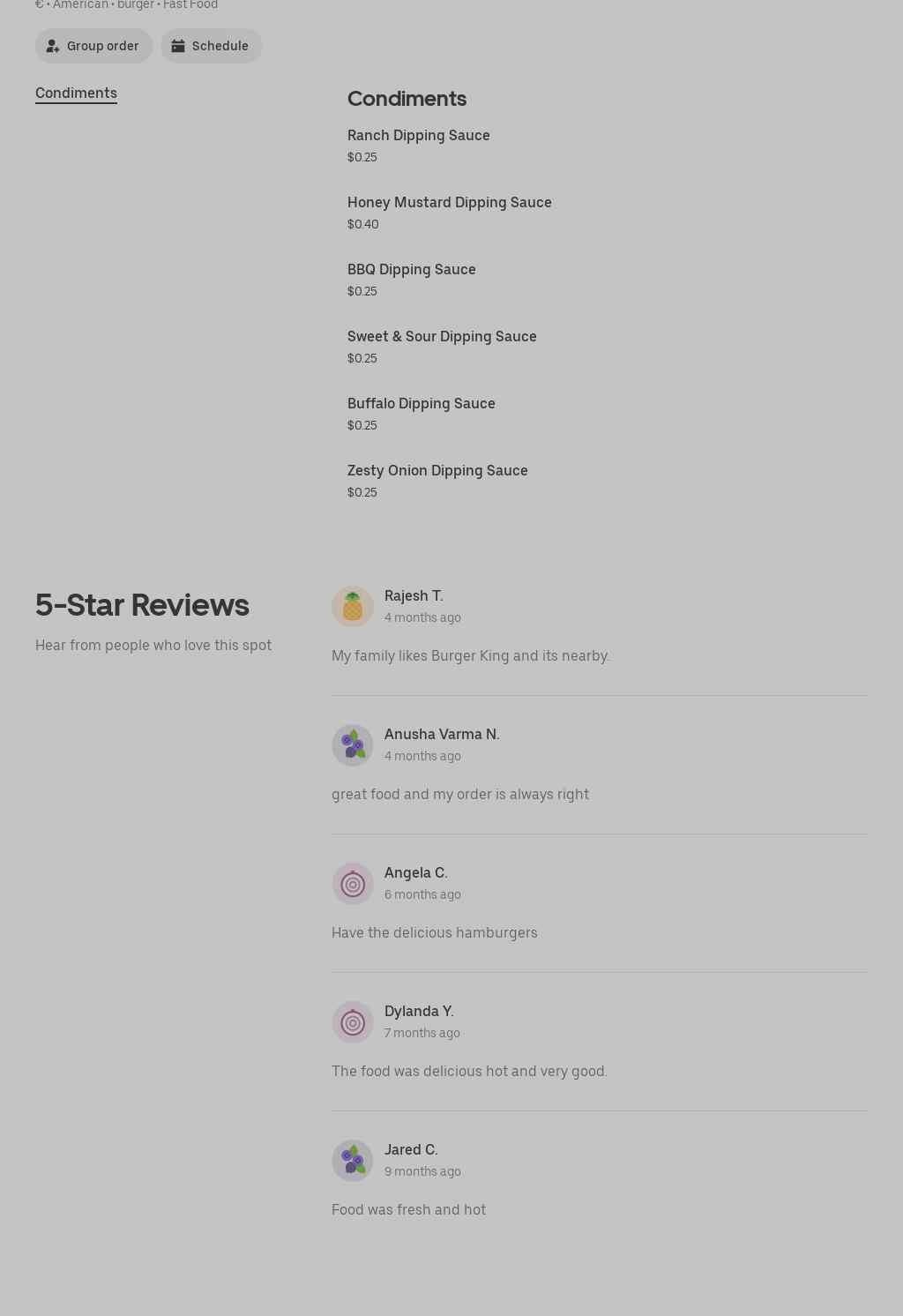
Task: Click the 5-Star Reviews heading
Action: point(142,605)
